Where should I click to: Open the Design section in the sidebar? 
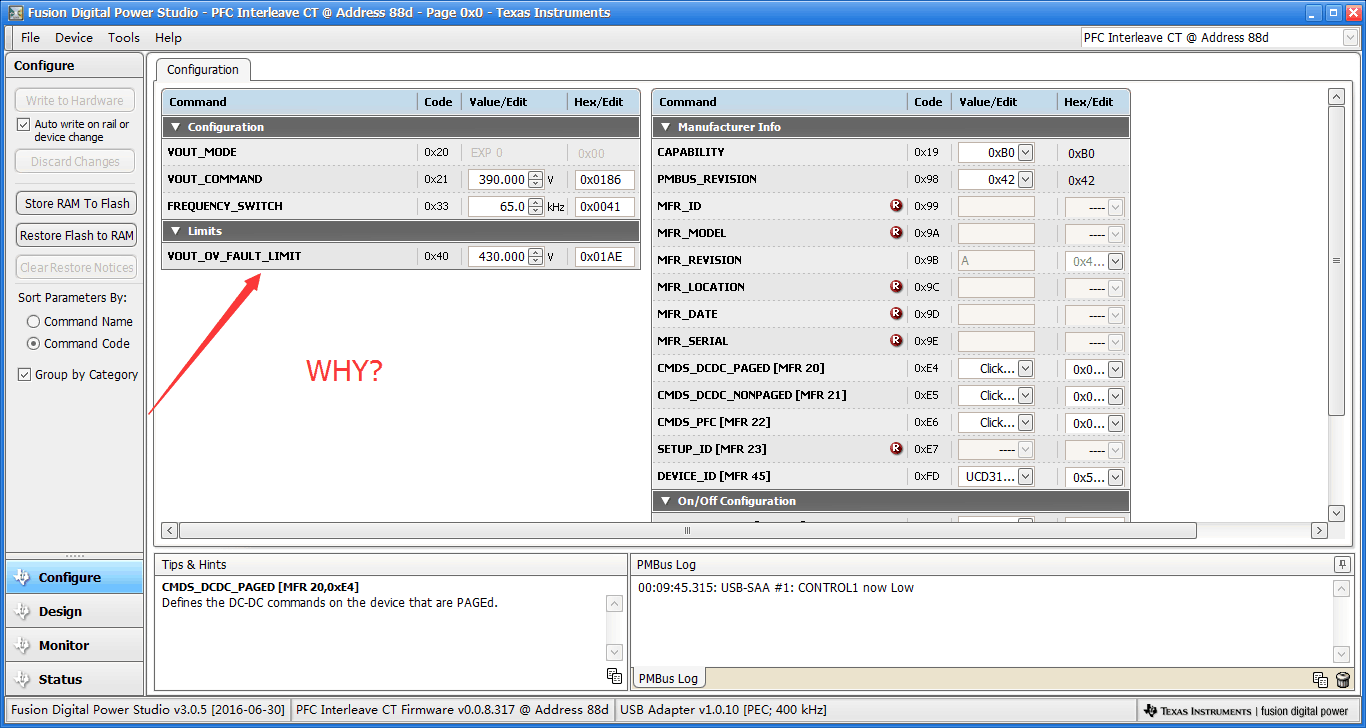click(x=74, y=611)
